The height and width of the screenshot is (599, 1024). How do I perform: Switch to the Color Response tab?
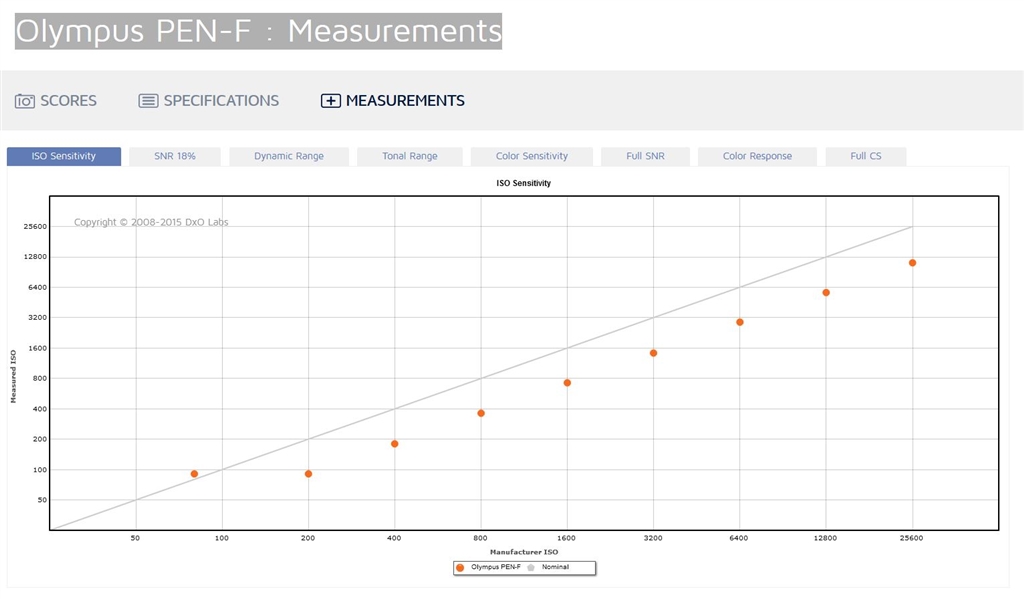758,156
